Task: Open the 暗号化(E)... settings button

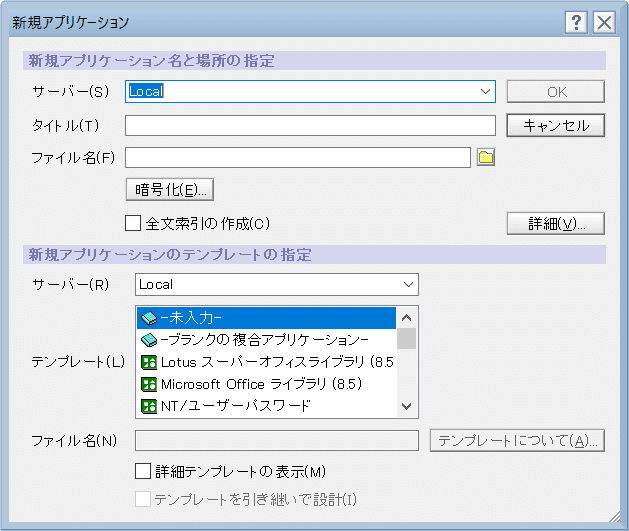Action: tap(170, 190)
